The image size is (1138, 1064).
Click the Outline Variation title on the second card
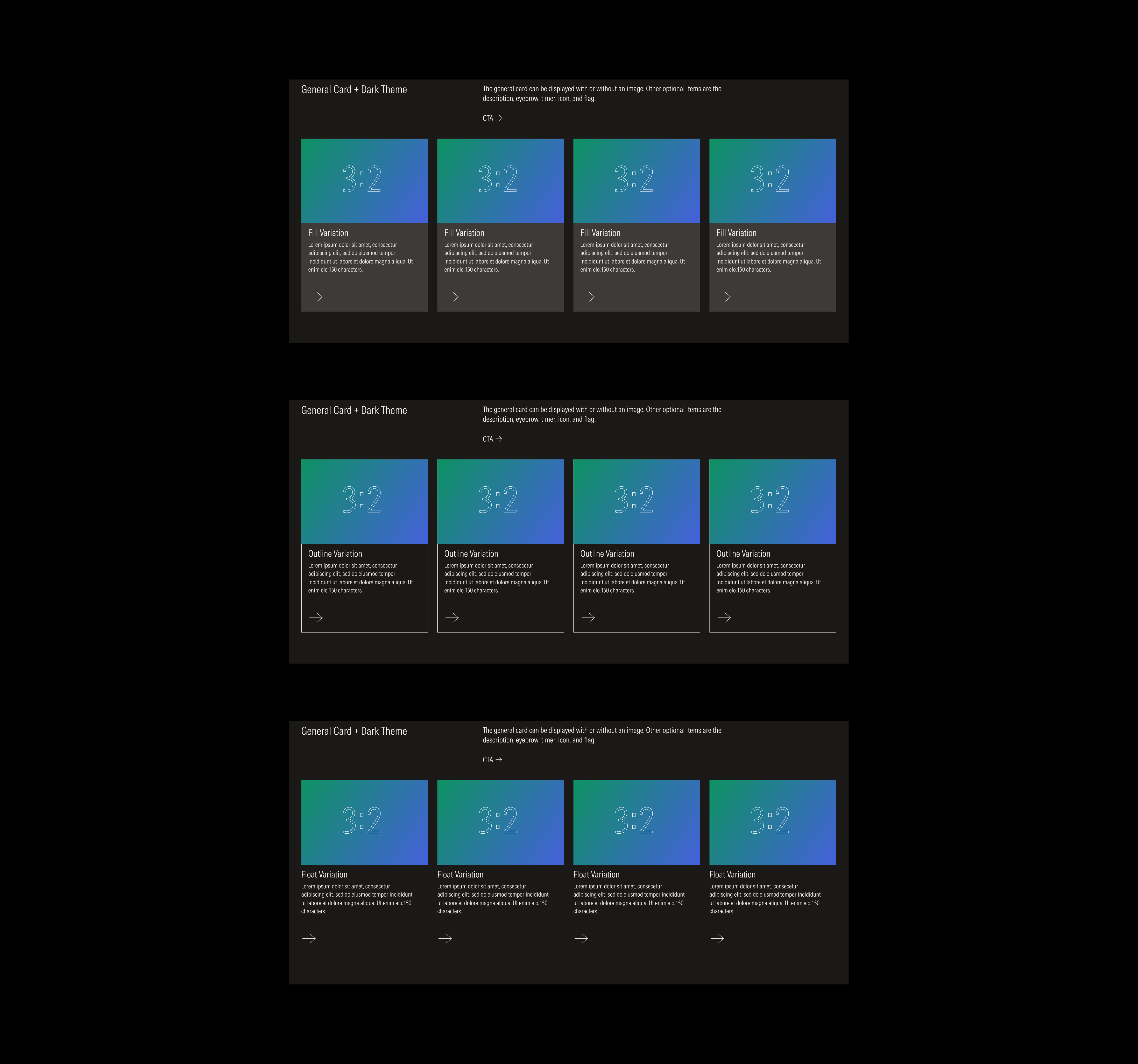(x=471, y=554)
